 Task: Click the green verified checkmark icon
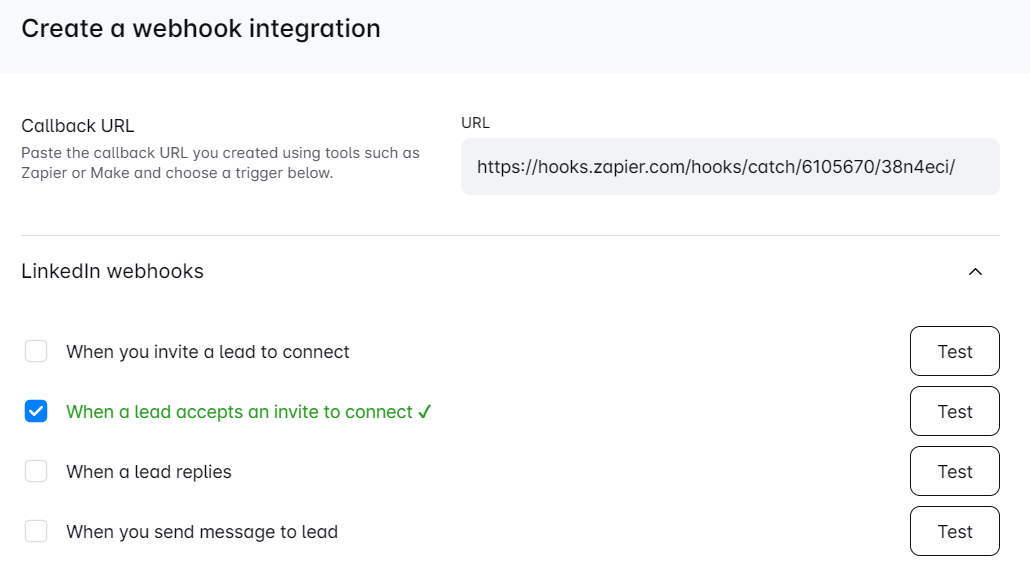(x=425, y=412)
